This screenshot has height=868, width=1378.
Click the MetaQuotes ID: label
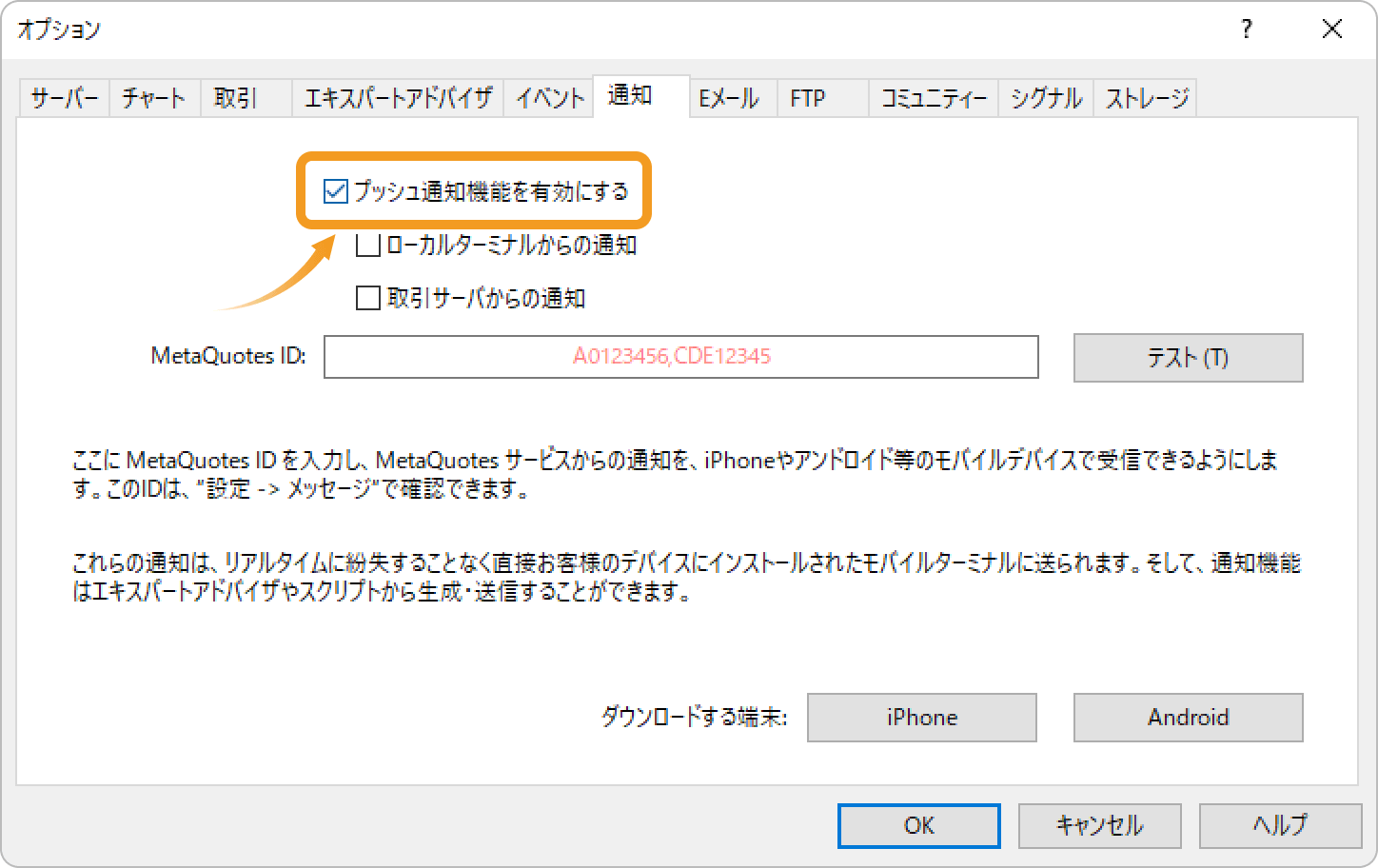coord(228,356)
